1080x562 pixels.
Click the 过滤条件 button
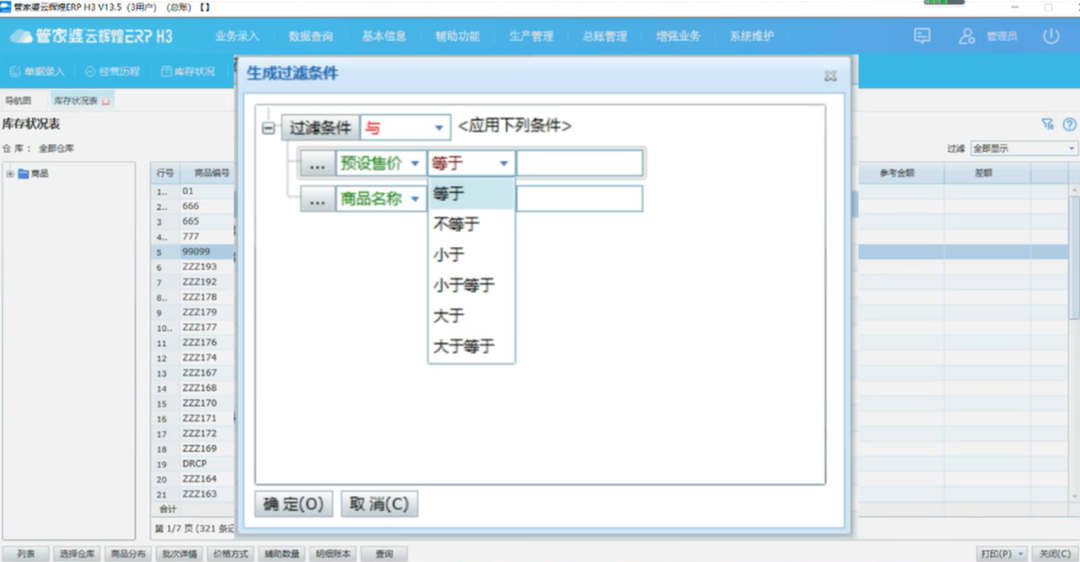coord(320,128)
